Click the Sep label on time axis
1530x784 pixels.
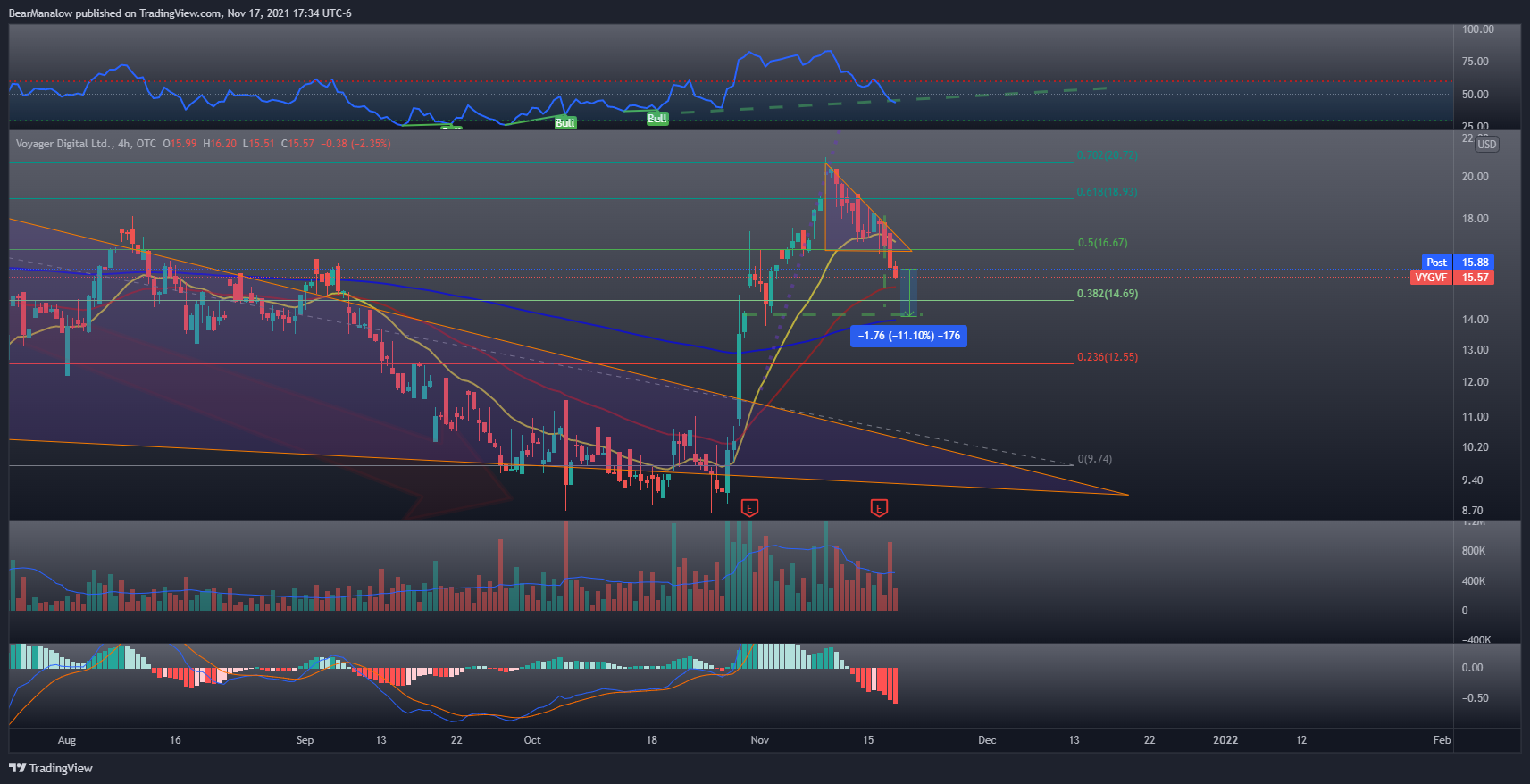pyautogui.click(x=305, y=740)
